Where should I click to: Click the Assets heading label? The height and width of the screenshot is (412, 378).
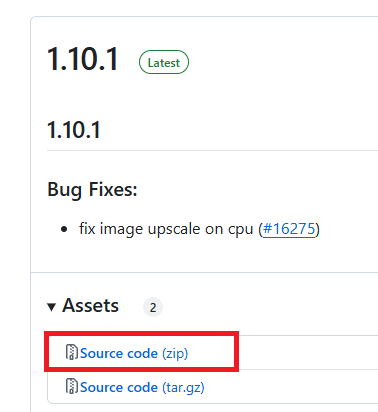[90, 305]
